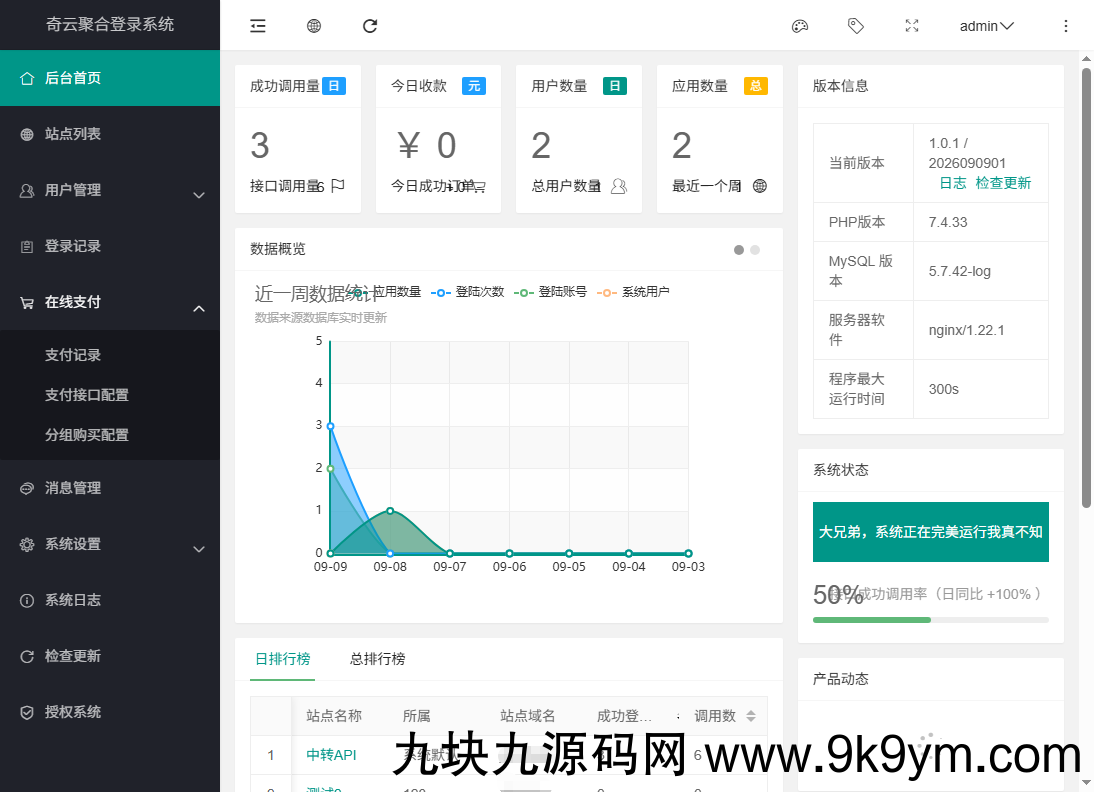Open 检查更新 in the sidebar
The image size is (1094, 792).
[110, 656]
